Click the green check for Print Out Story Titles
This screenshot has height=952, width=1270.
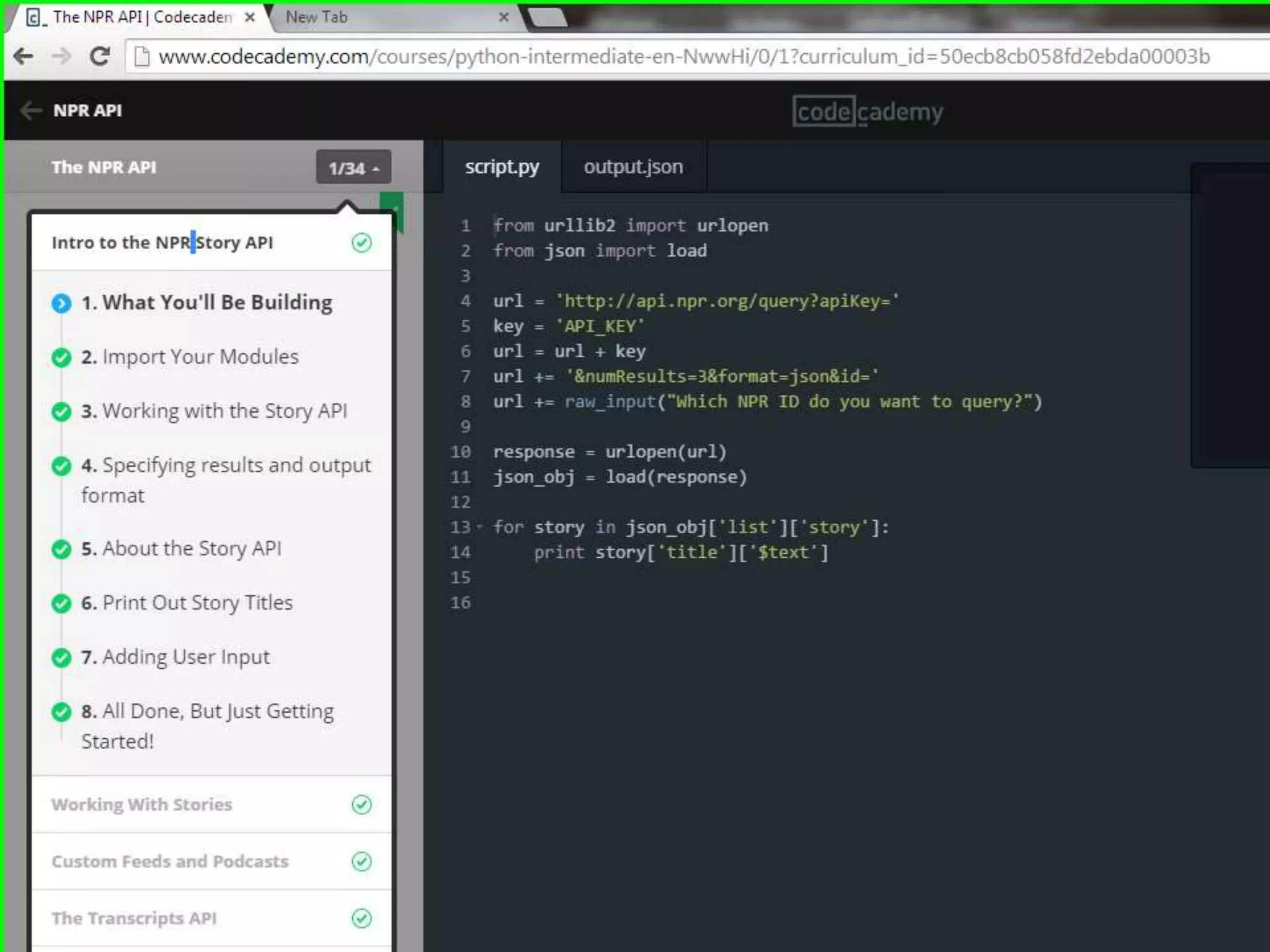coord(61,603)
